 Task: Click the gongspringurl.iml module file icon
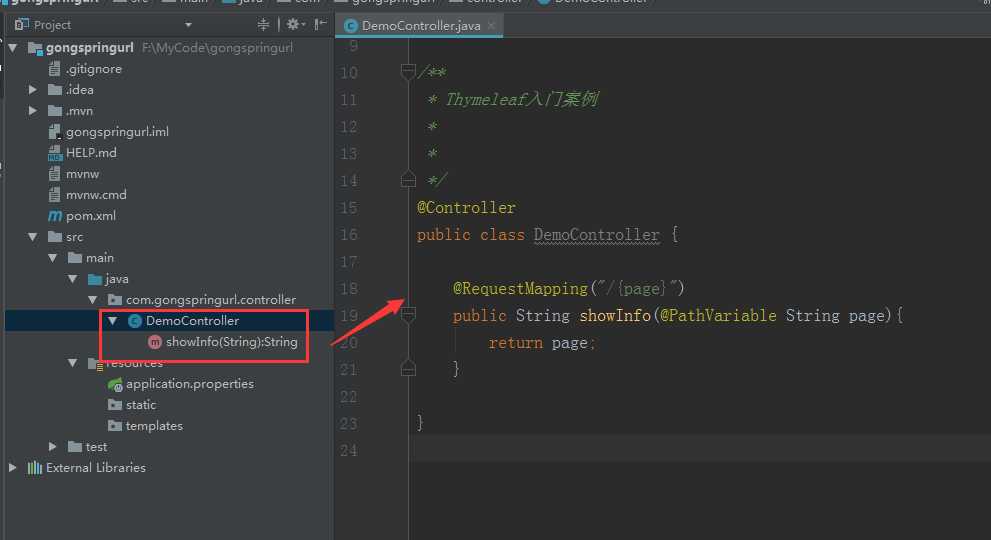(55, 132)
